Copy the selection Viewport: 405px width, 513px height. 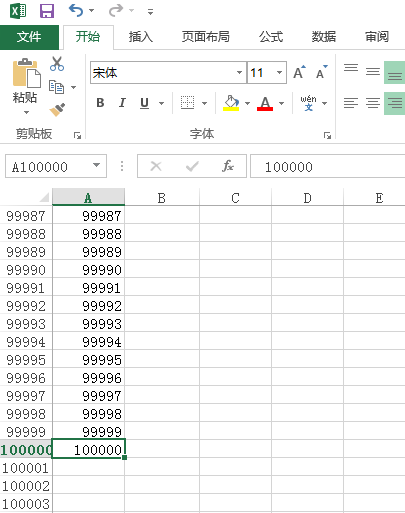pyautogui.click(x=56, y=87)
